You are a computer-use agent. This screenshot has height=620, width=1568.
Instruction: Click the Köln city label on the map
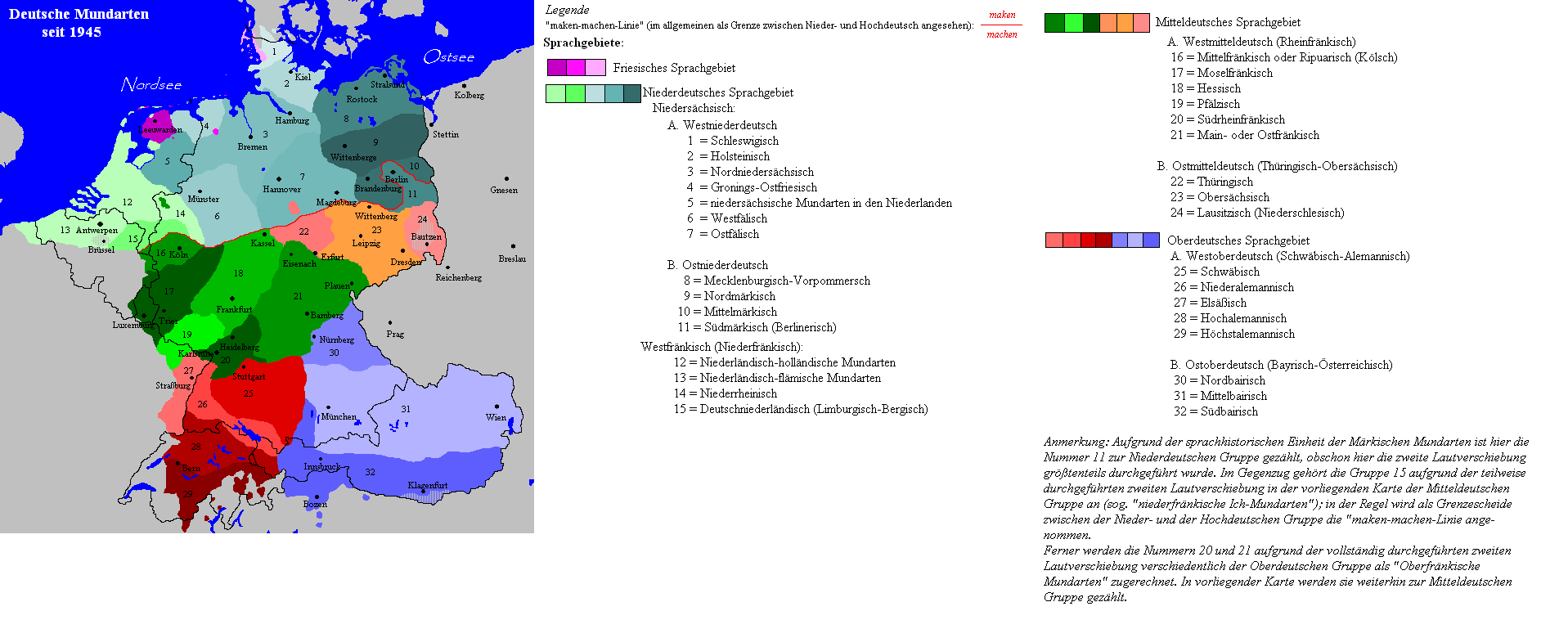pos(178,254)
